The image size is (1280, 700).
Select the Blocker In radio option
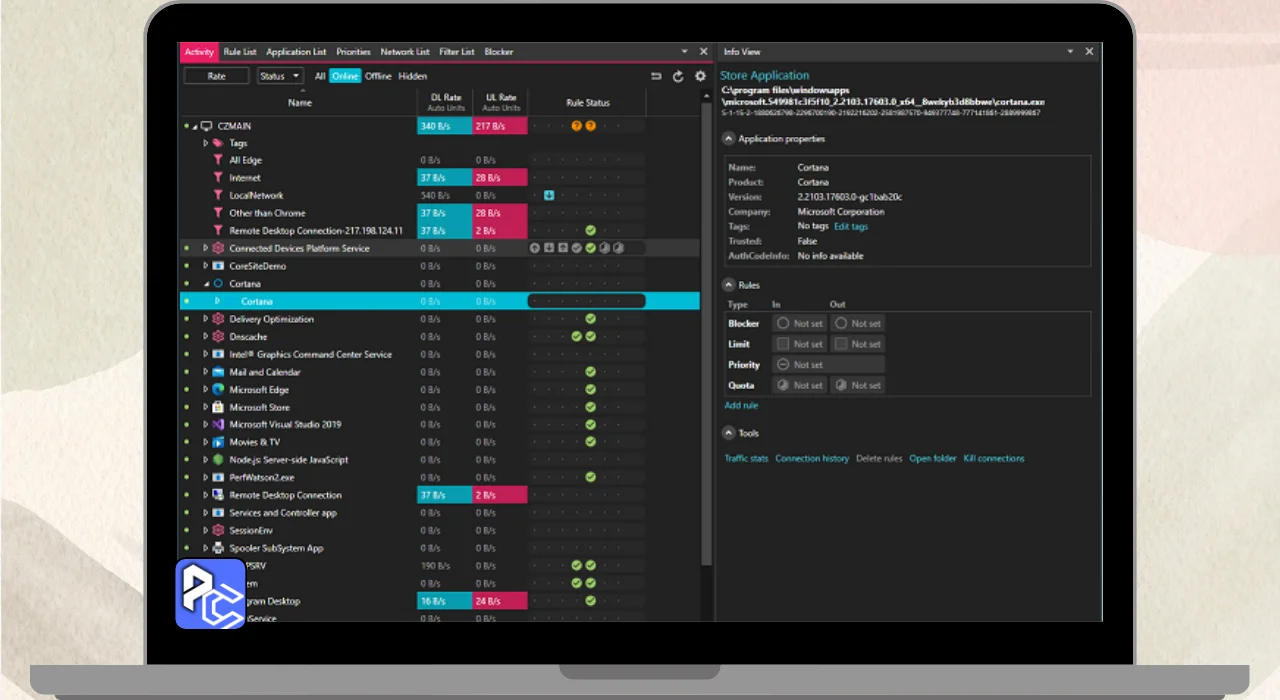(x=784, y=323)
